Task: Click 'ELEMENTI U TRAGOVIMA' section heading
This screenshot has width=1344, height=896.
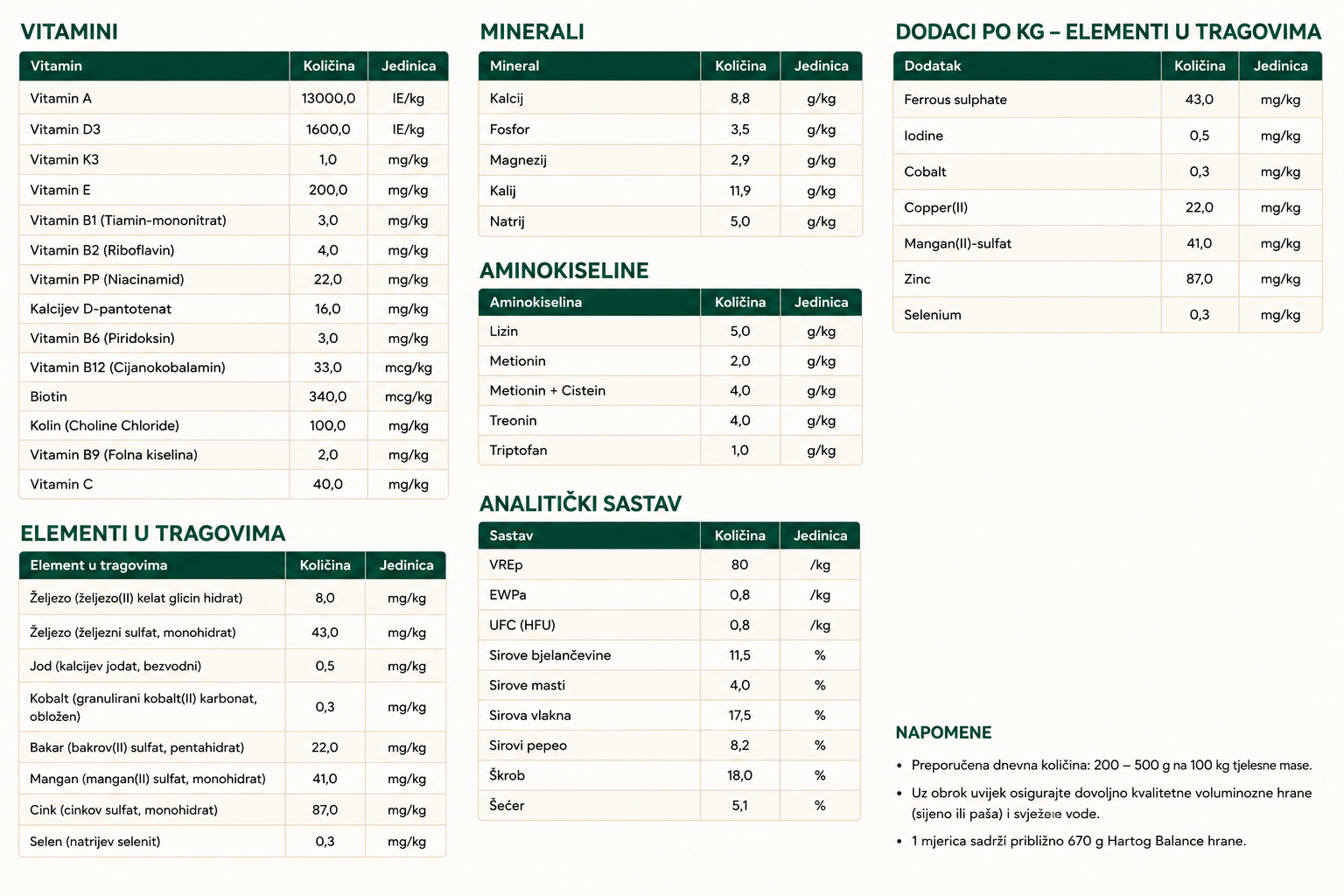Action: pyautogui.click(x=153, y=534)
